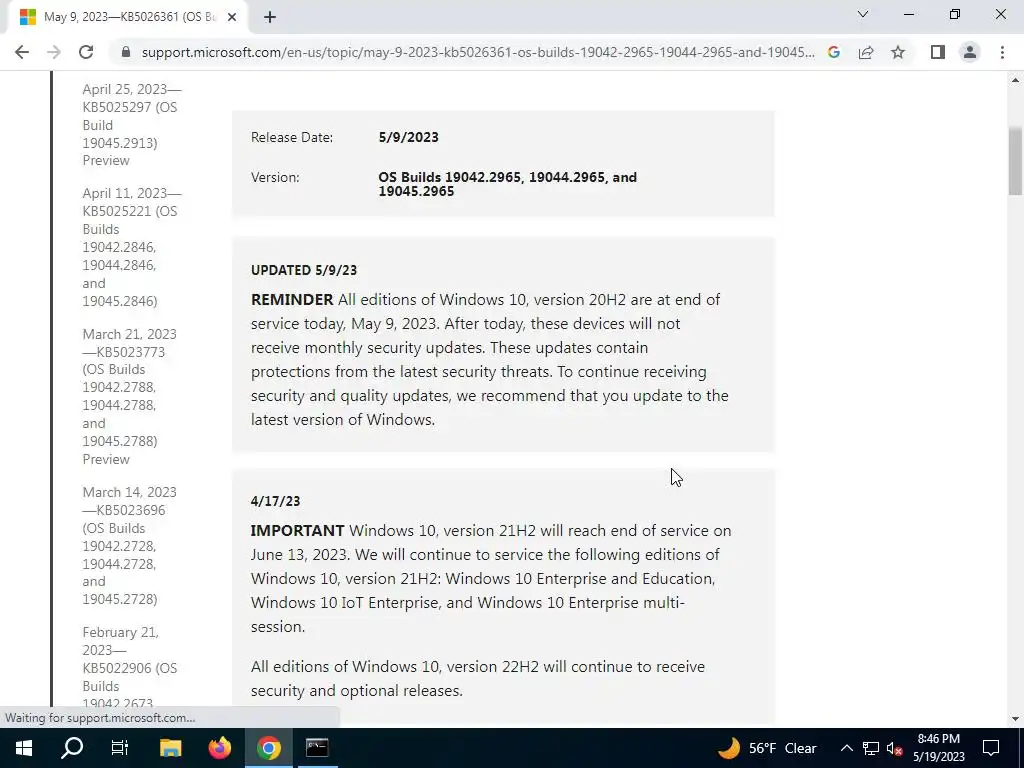Open April 25, 2023 KB5025297 article
Screen dimensions: 1024x768
[x=132, y=125]
